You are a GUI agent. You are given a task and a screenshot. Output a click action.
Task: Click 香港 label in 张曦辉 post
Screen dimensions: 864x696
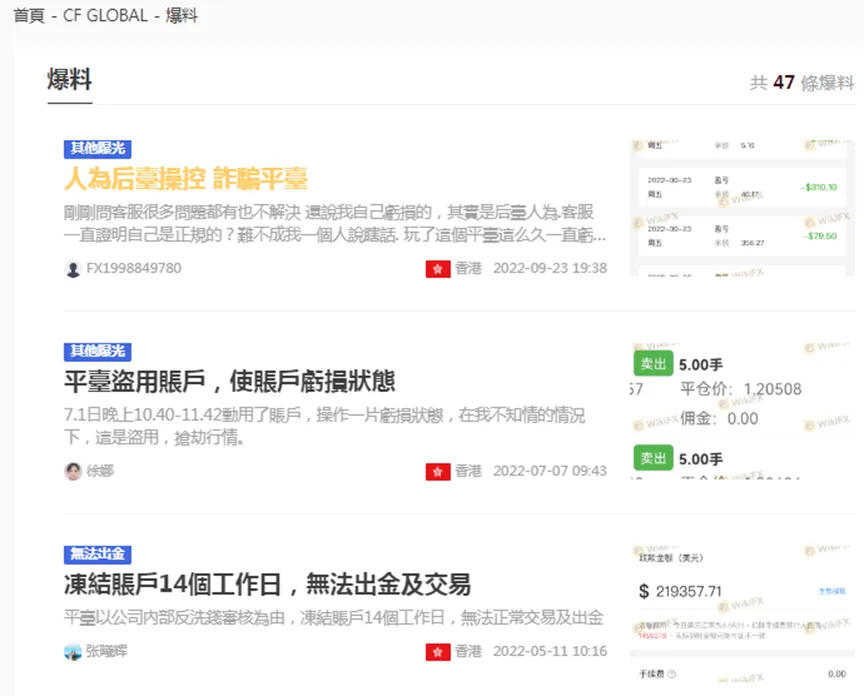pos(468,651)
